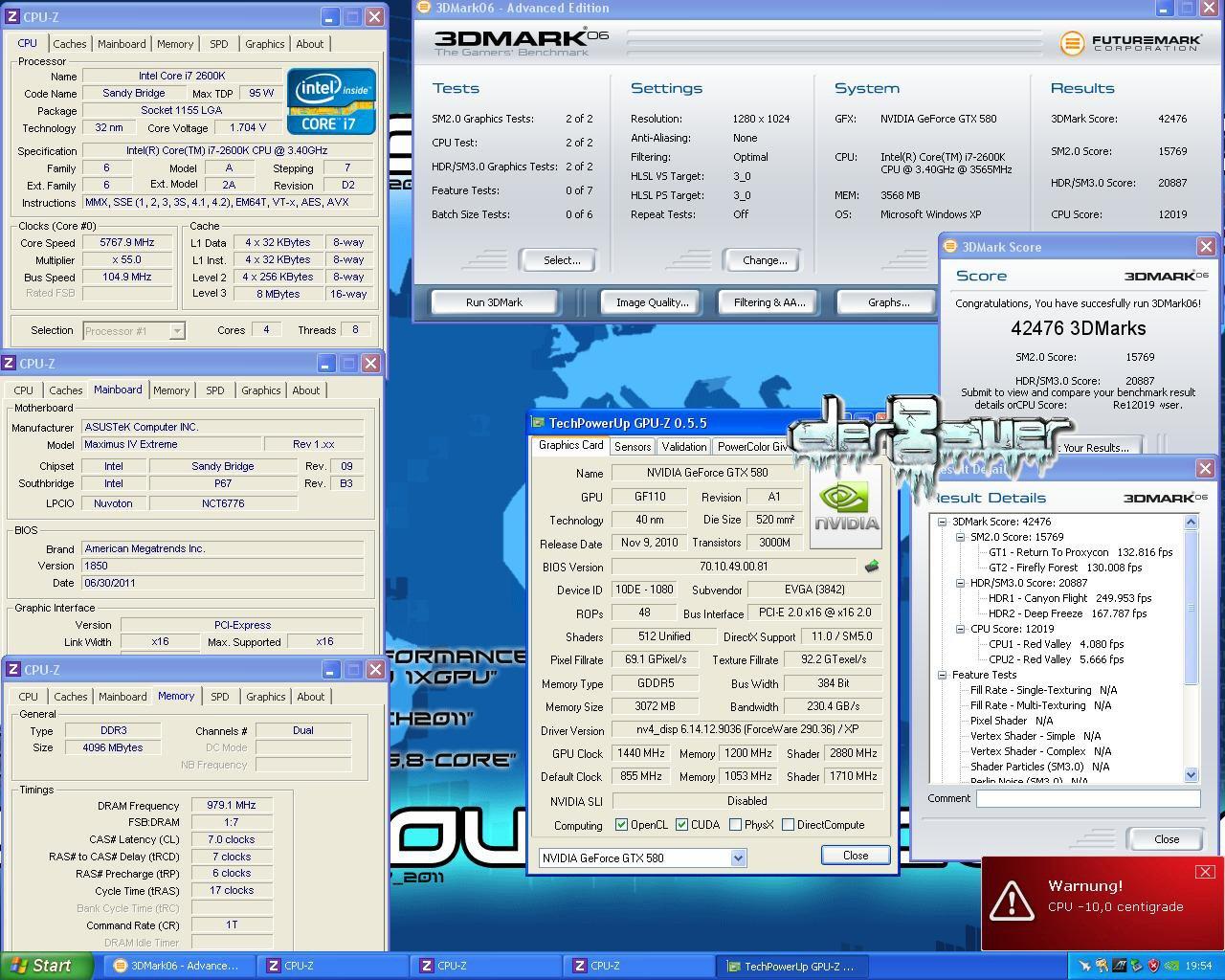Click the Intel Core i7 logo in CPU-Z

coord(331,101)
